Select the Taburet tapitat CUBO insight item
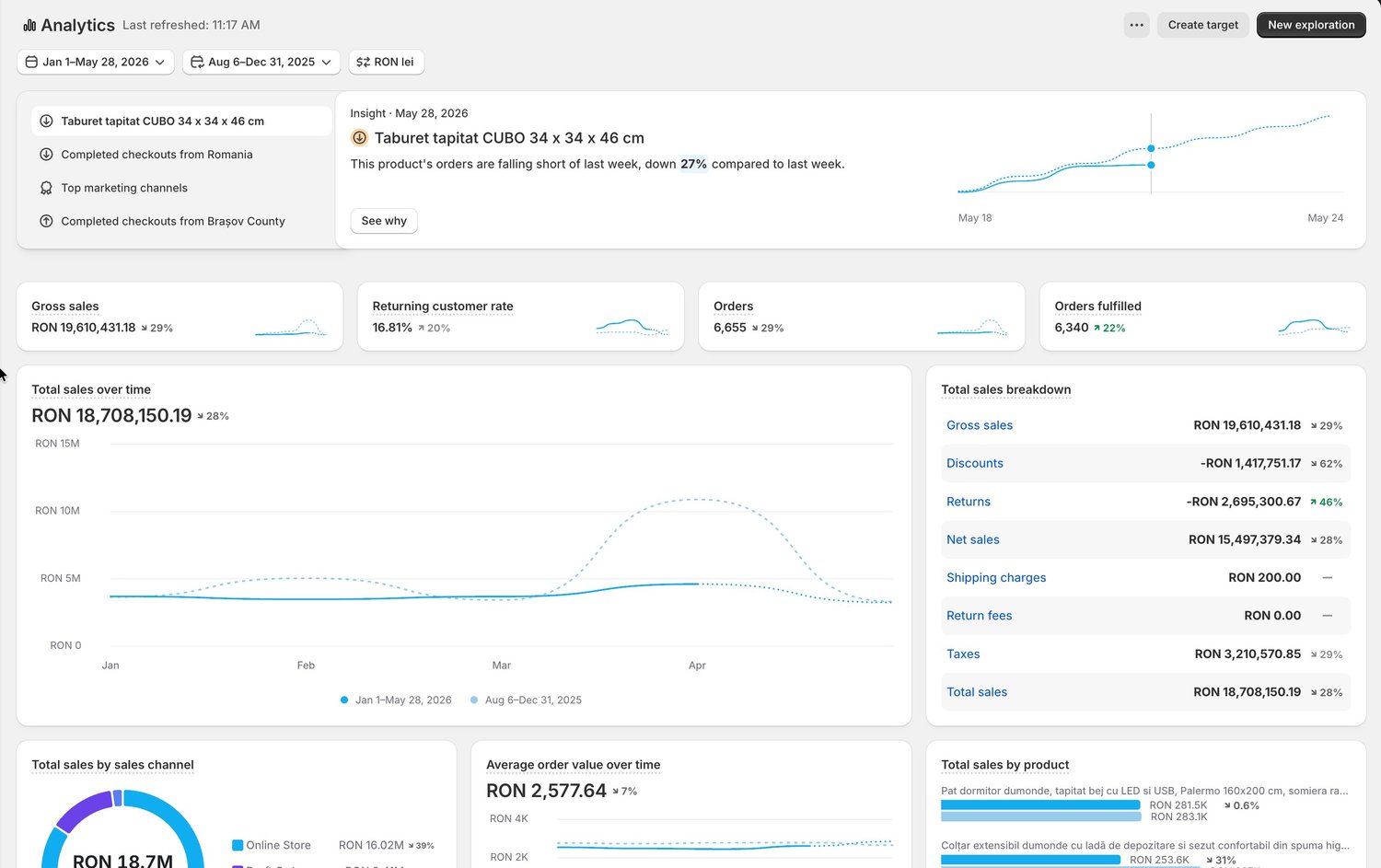 181,121
